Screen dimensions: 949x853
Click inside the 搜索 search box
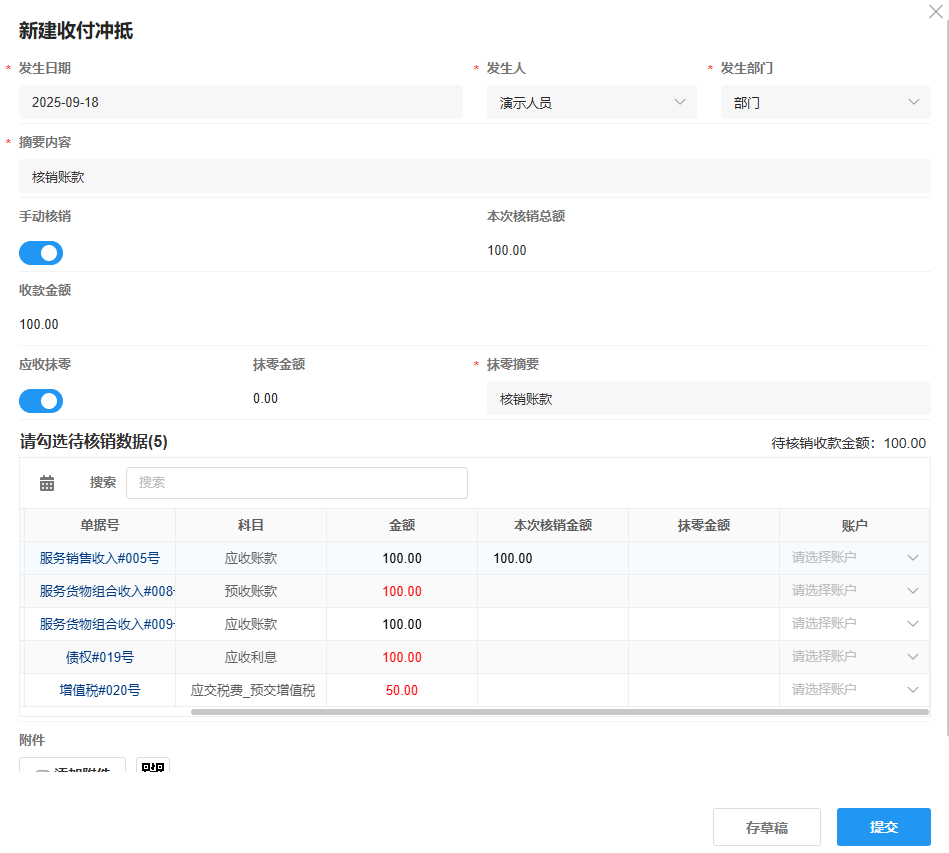coord(296,482)
